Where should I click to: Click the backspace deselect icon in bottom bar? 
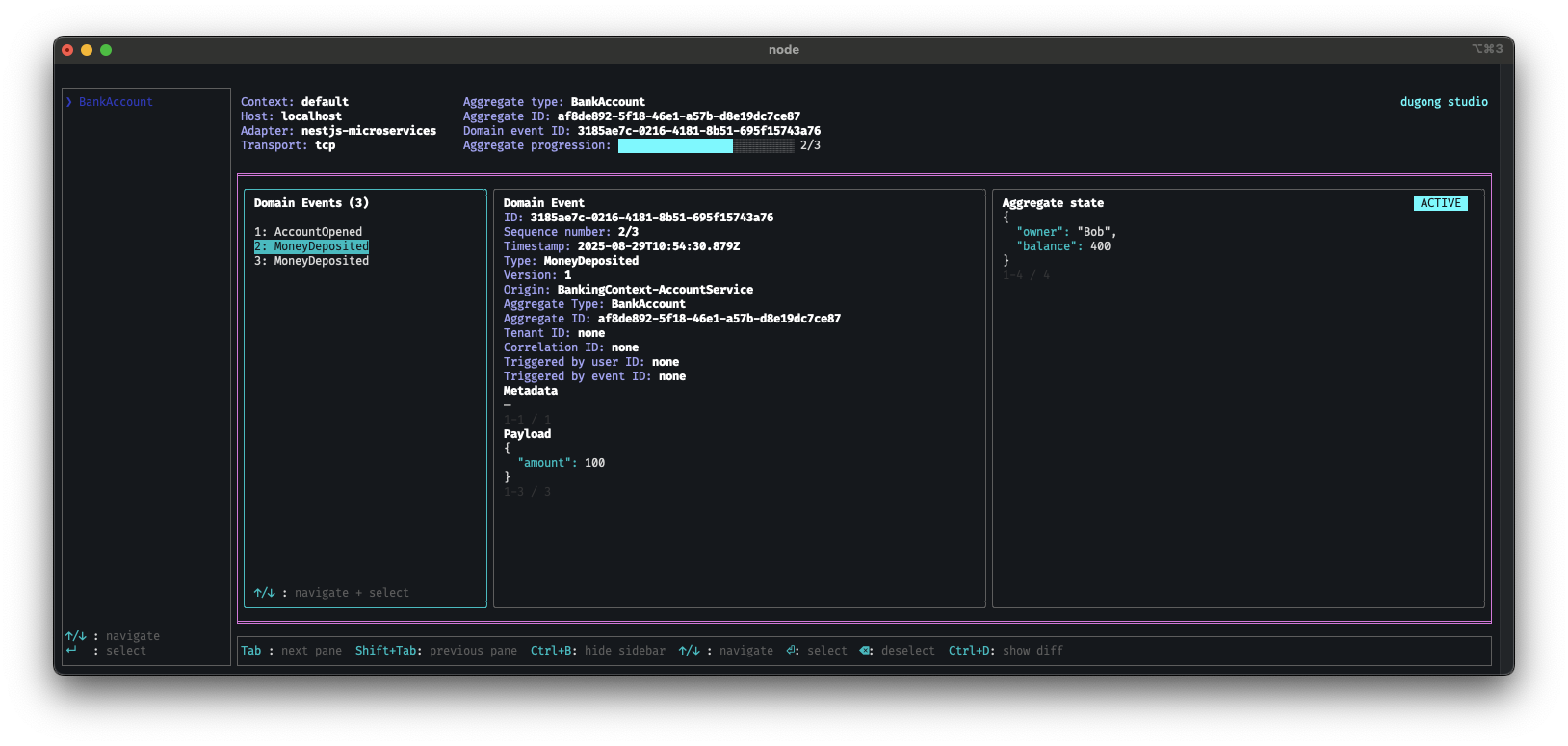click(x=866, y=651)
